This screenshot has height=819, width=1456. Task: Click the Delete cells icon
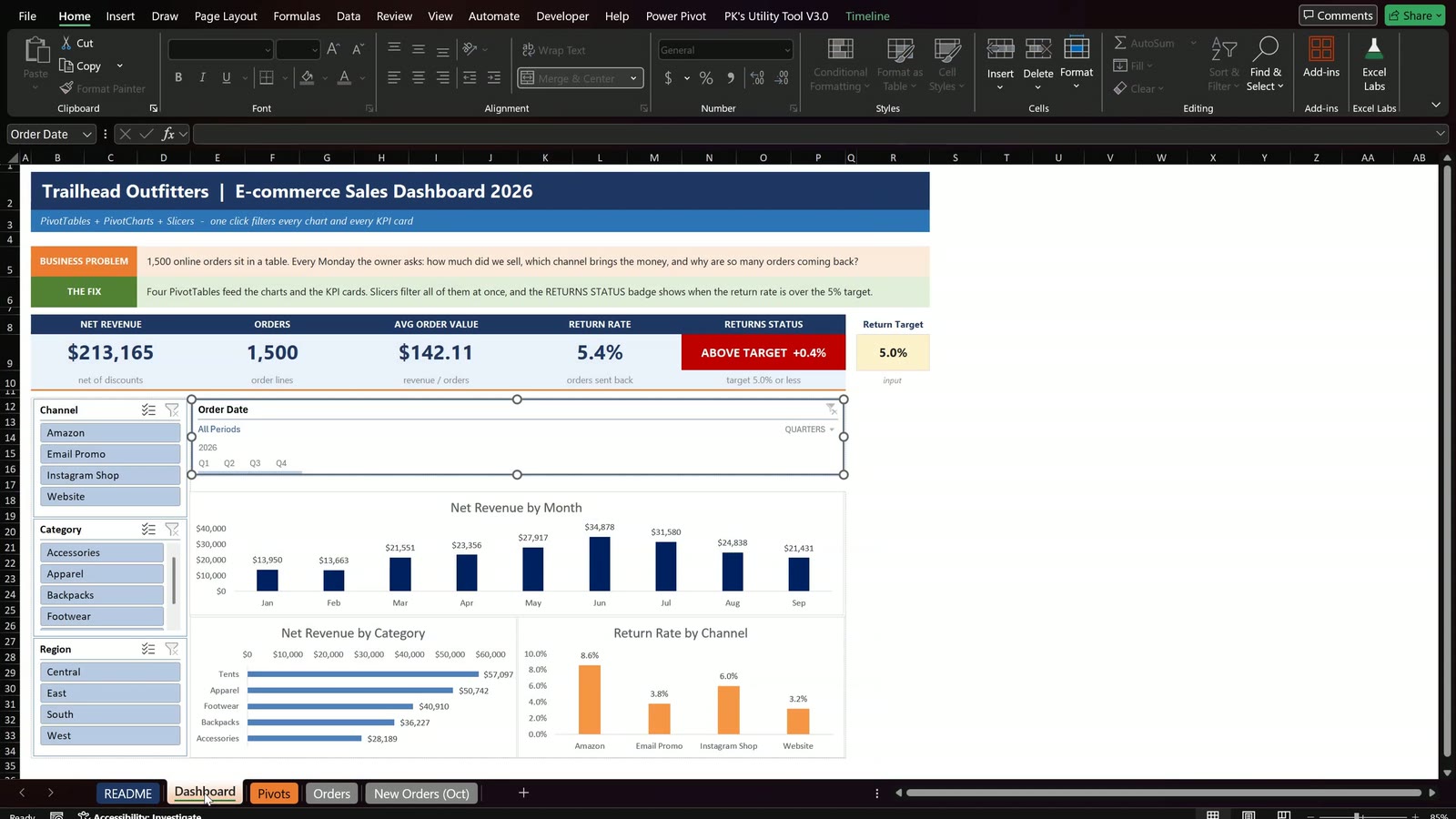tap(1038, 49)
